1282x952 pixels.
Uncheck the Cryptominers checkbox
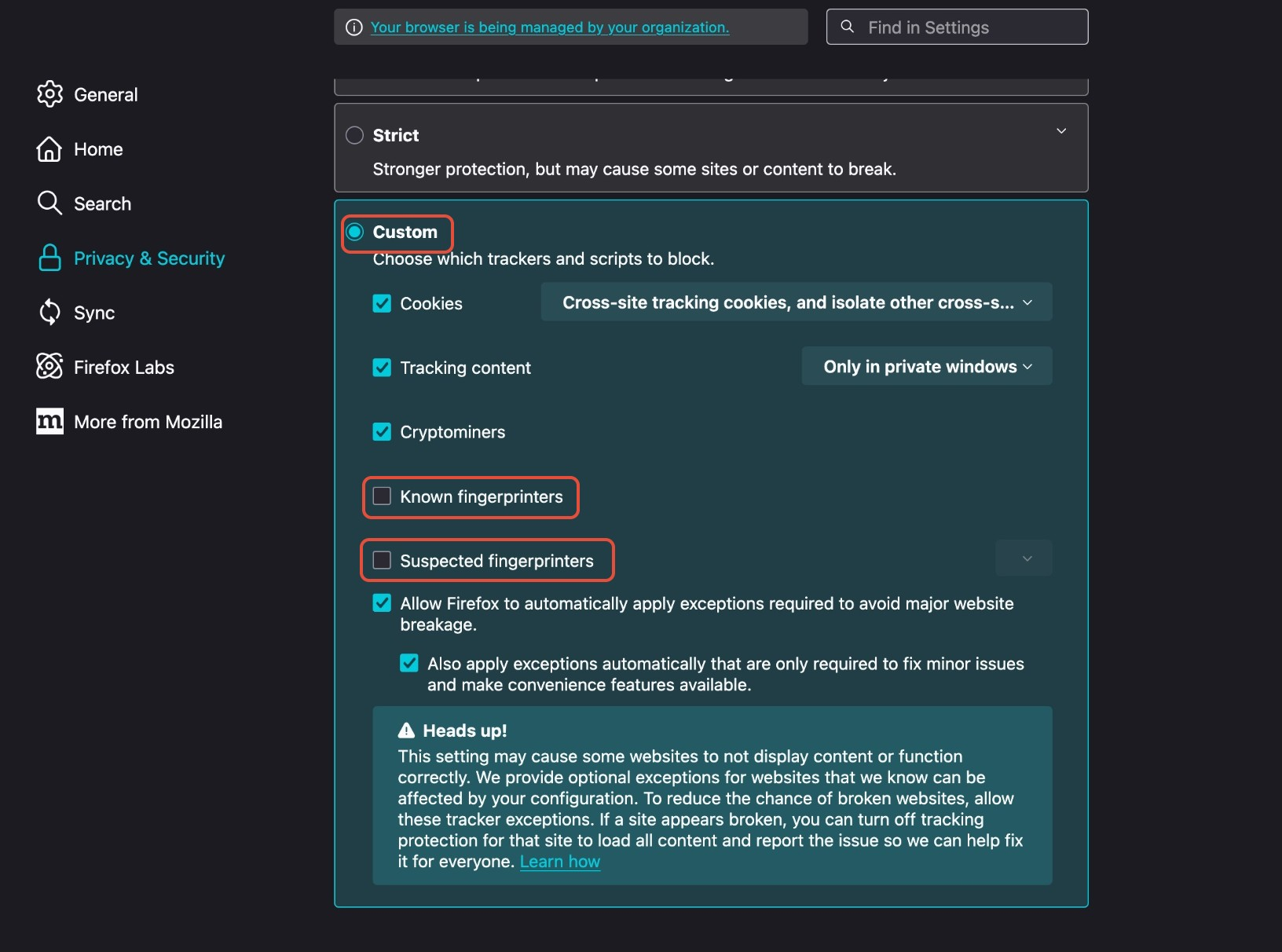pyautogui.click(x=382, y=432)
